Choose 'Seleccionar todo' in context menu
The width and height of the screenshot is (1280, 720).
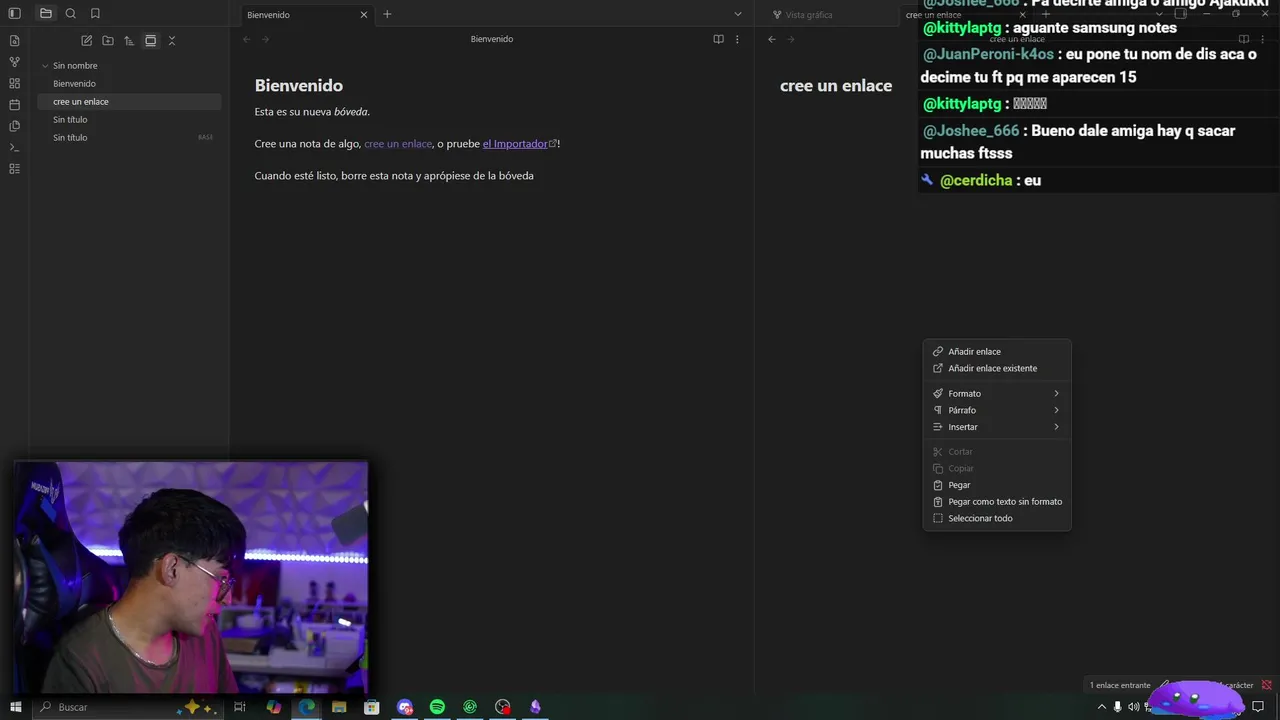coord(997,518)
